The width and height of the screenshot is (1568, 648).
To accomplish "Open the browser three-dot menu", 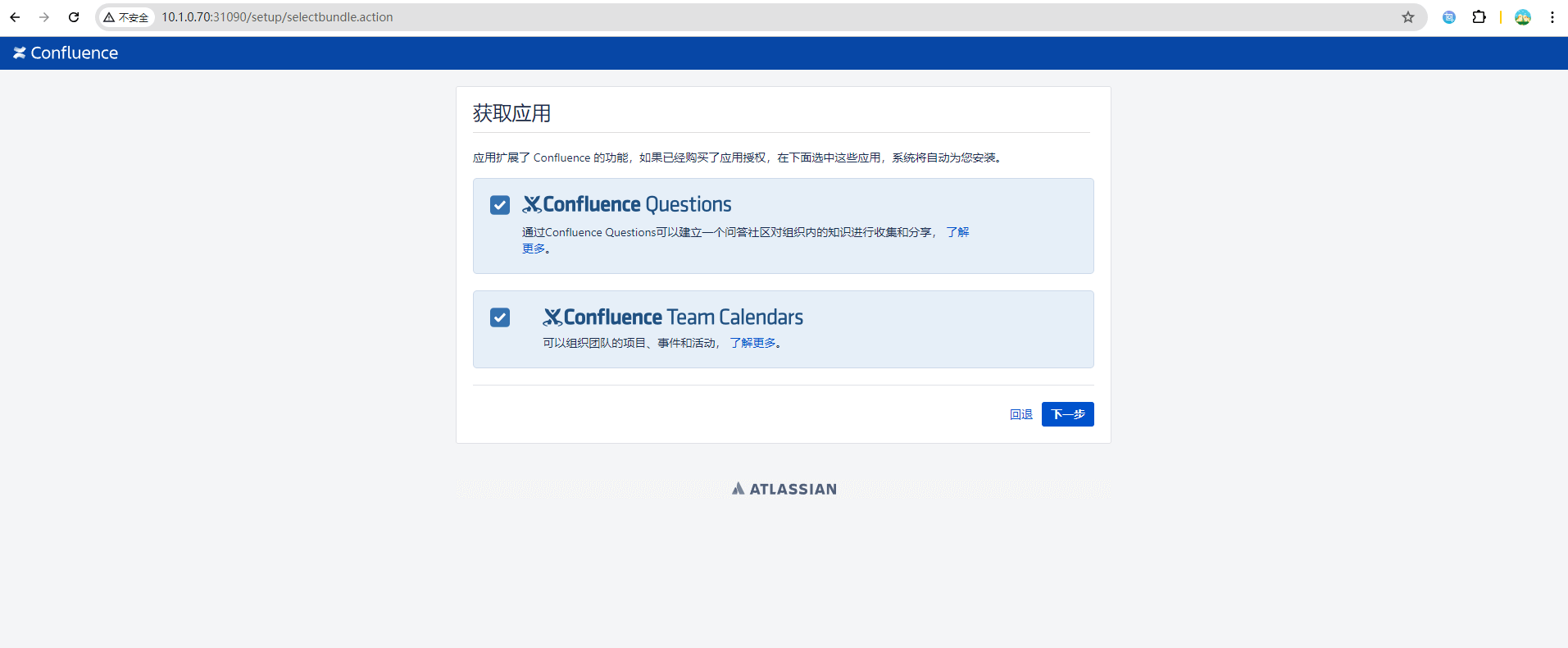I will tap(1552, 17).
